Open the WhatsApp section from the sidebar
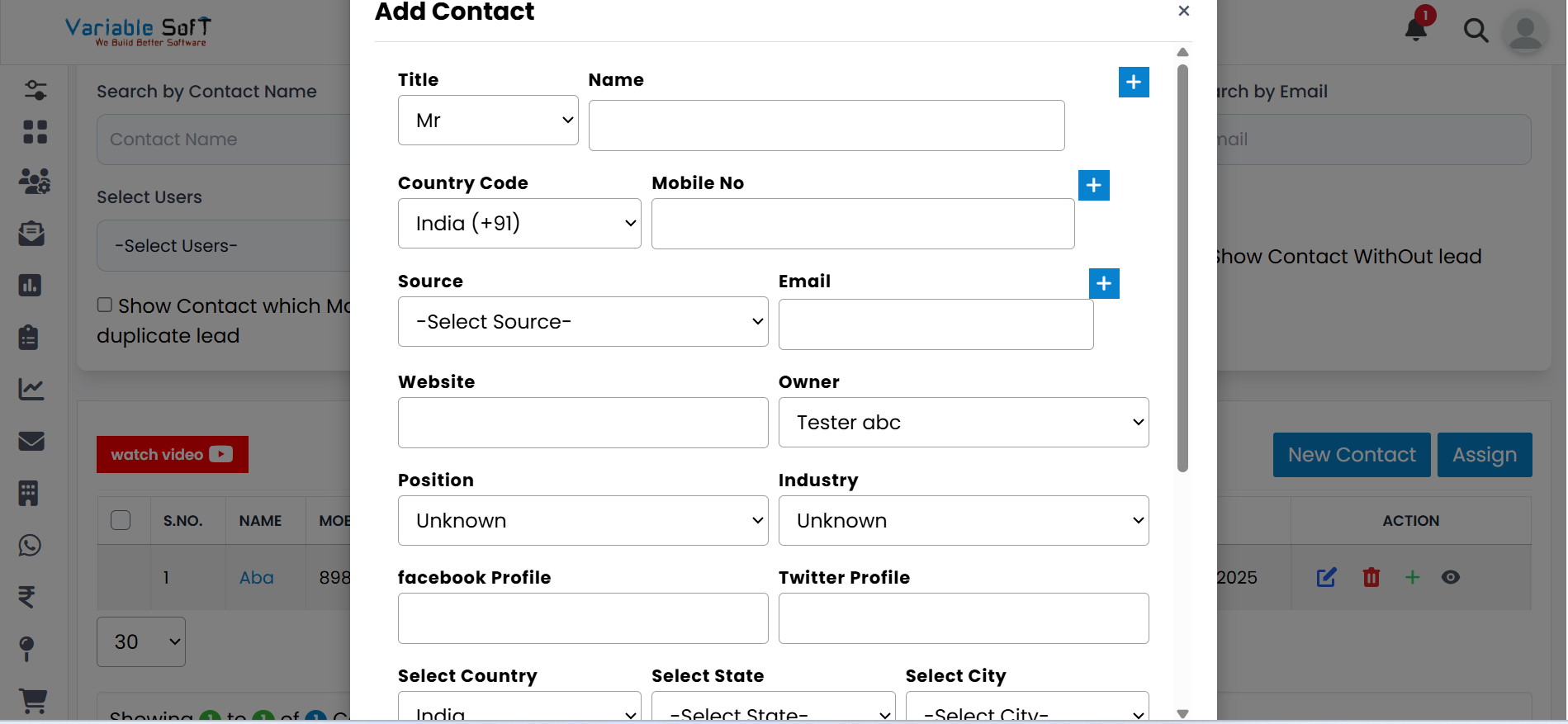Image resolution: width=1568 pixels, height=724 pixels. (x=30, y=545)
